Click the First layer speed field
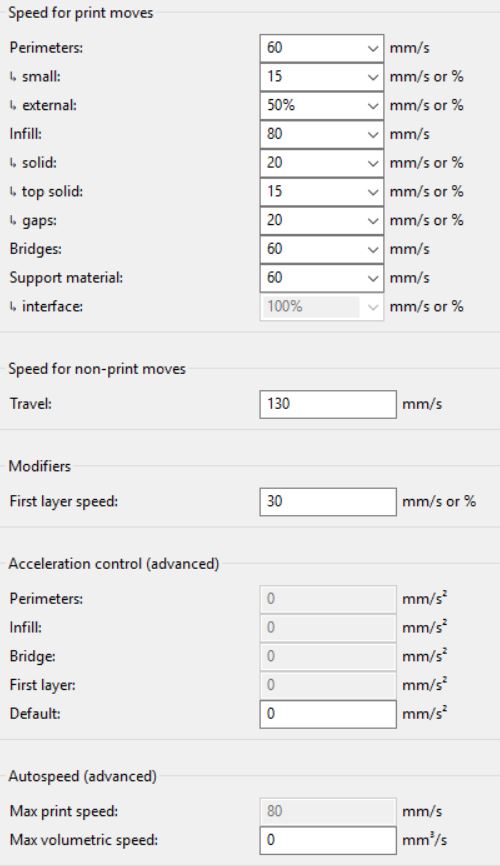 328,501
